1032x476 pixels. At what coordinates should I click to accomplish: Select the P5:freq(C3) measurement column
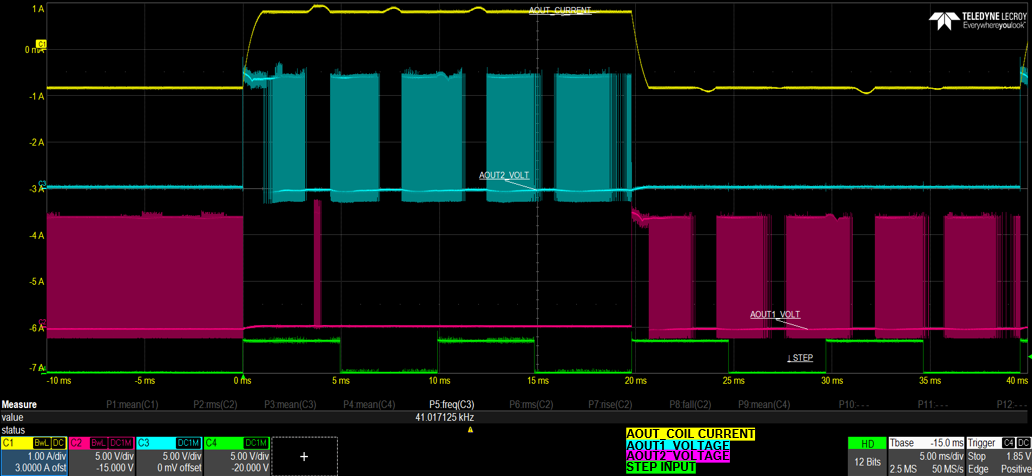[451, 405]
